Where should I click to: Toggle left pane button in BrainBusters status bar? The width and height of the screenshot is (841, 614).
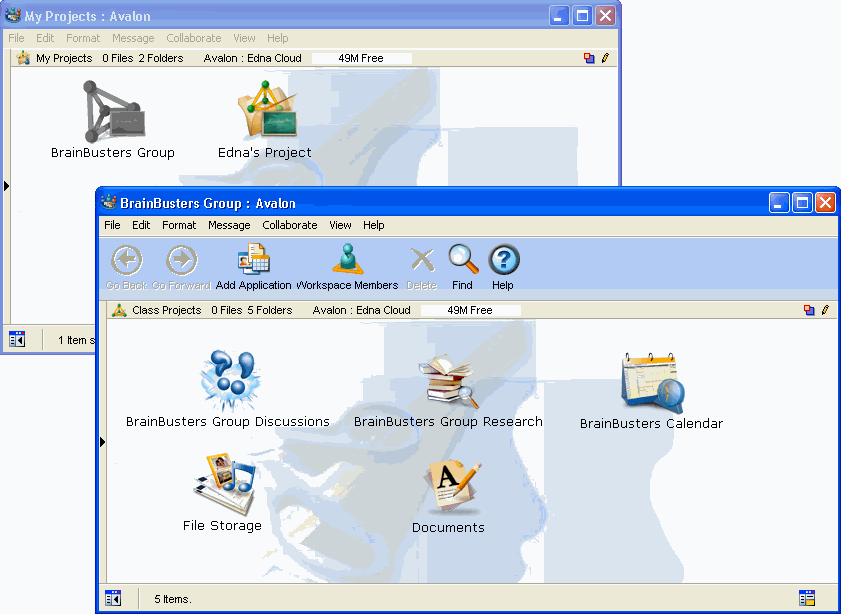coord(114,598)
